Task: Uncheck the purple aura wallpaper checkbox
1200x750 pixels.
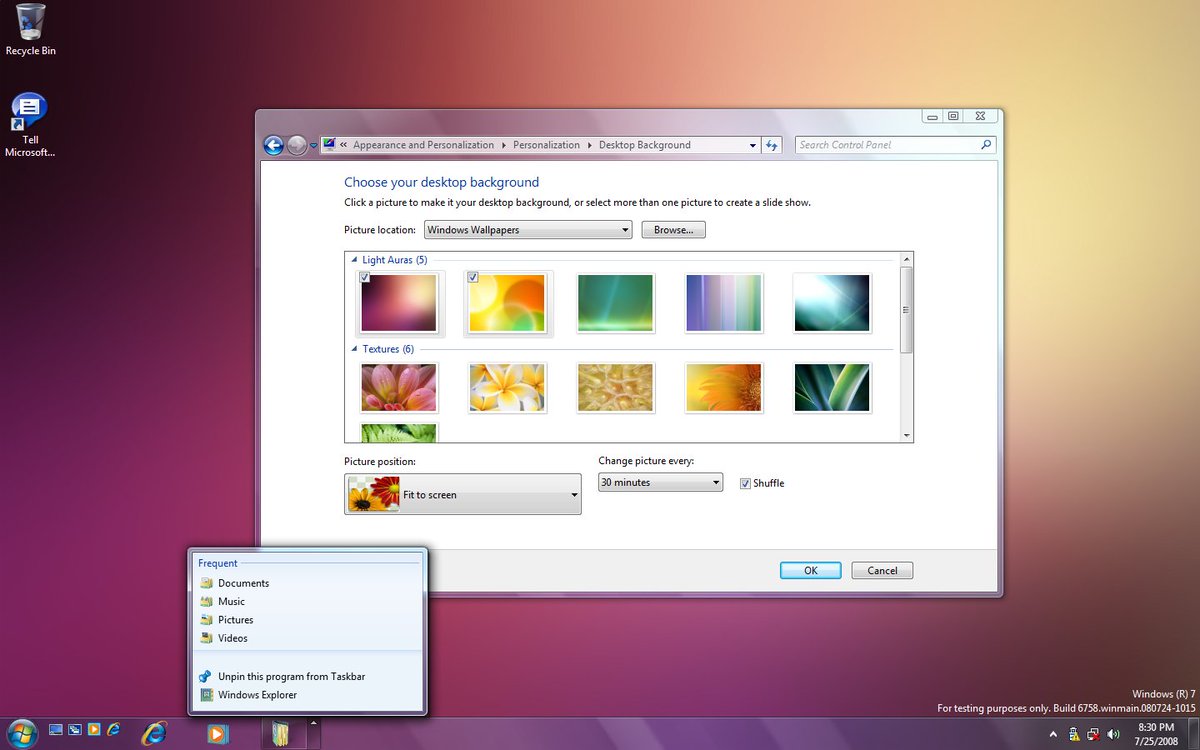Action: 365,277
